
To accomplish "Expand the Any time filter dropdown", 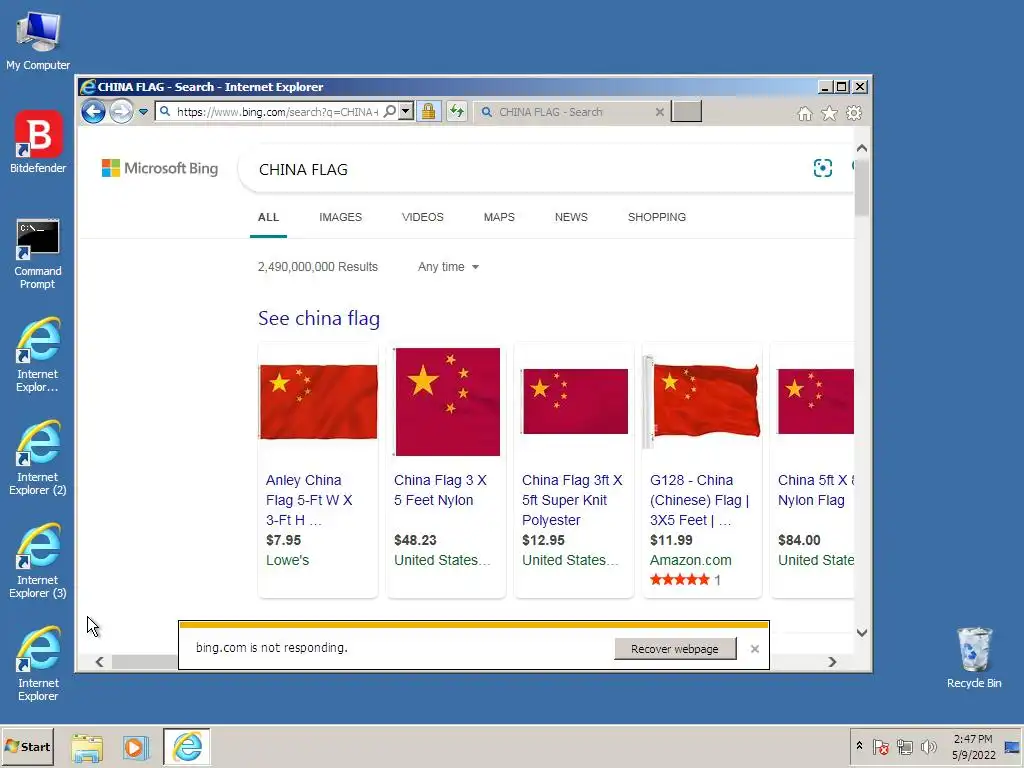I will pos(449,266).
